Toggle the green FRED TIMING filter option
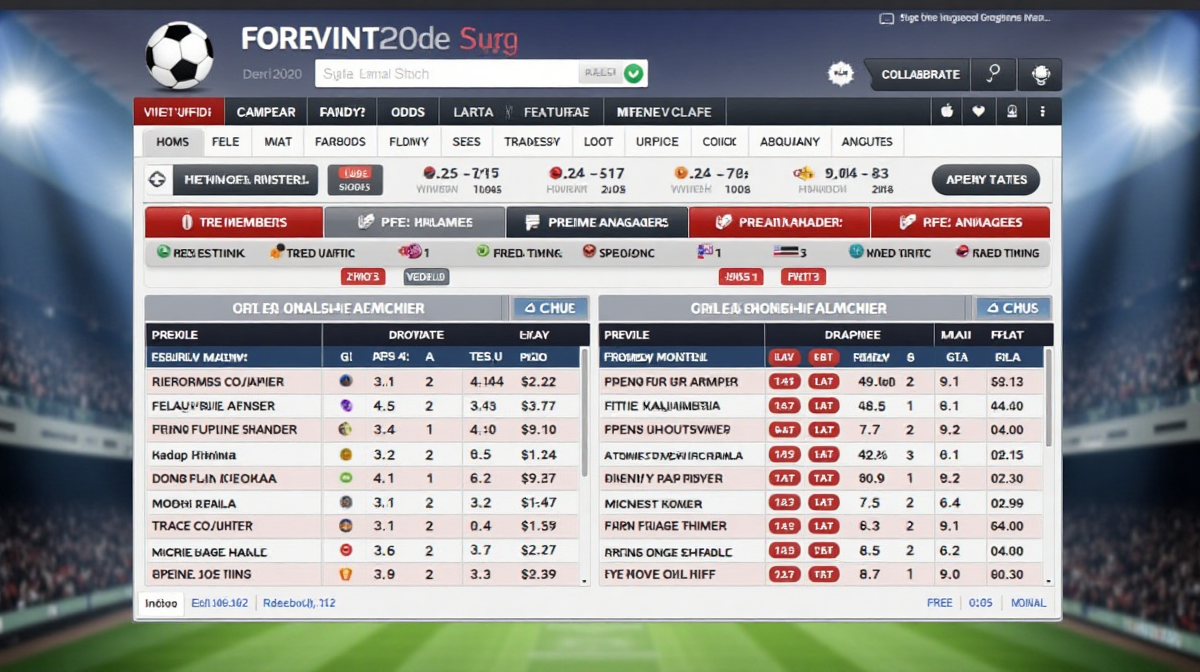The height and width of the screenshot is (672, 1200). pos(483,253)
